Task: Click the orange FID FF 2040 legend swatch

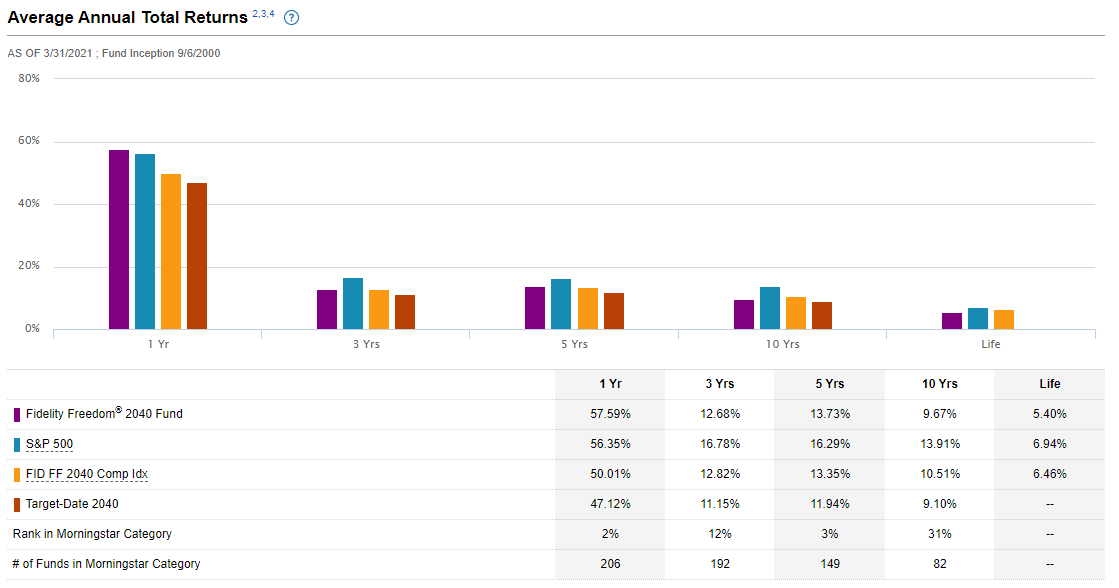Action: point(17,474)
